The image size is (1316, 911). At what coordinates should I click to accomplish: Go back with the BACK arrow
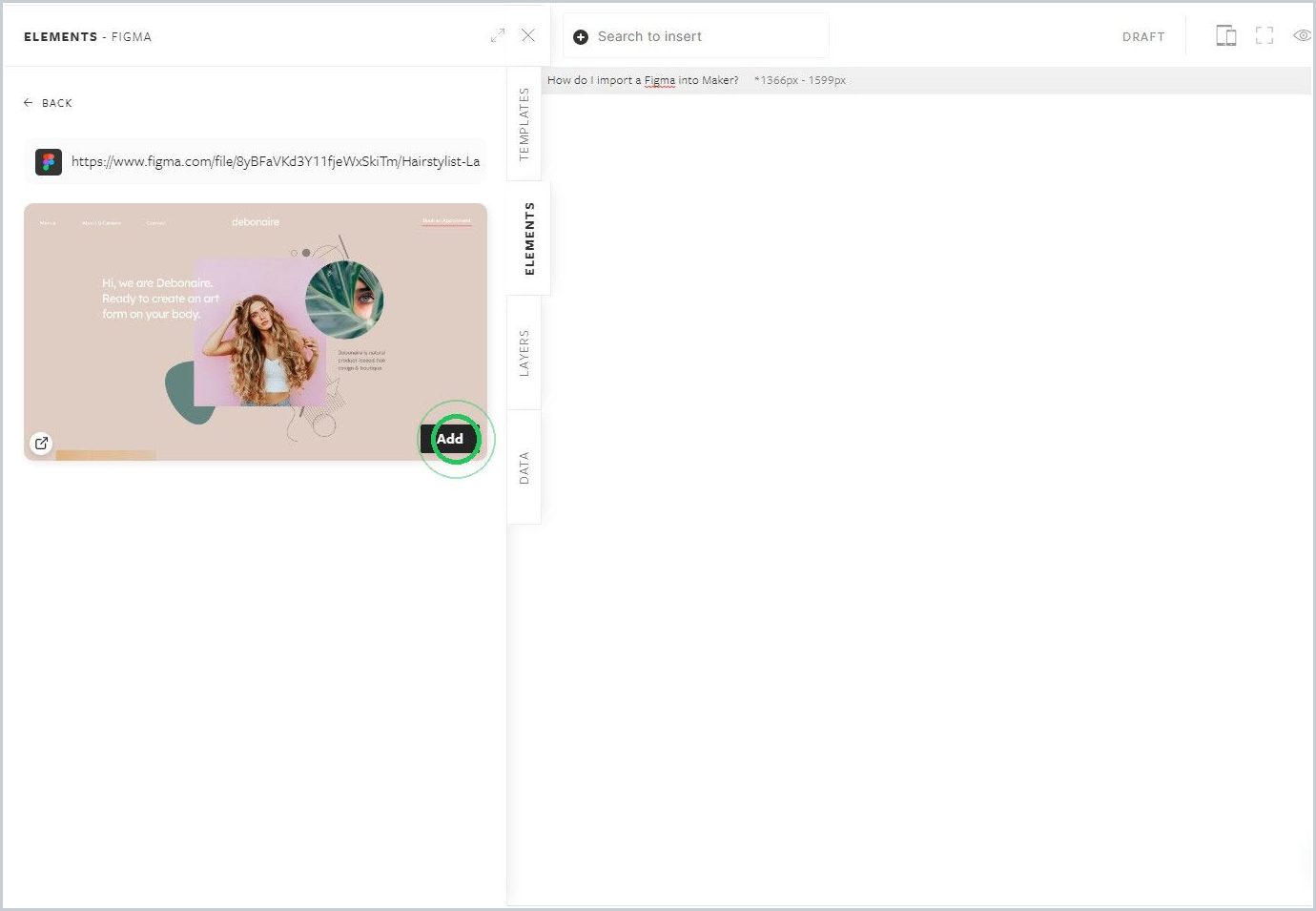(48, 103)
